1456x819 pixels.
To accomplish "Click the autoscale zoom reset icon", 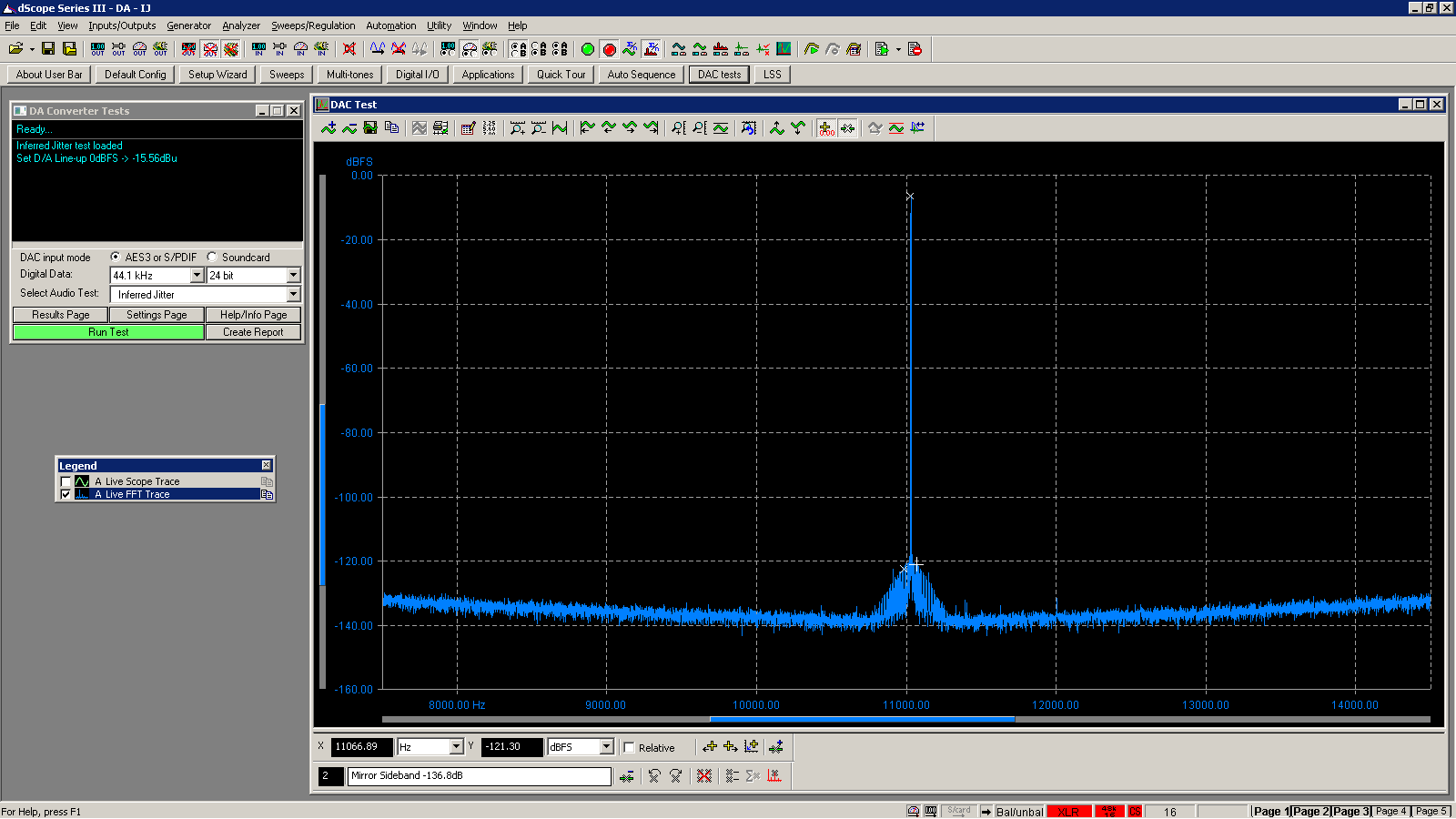I will (748, 128).
